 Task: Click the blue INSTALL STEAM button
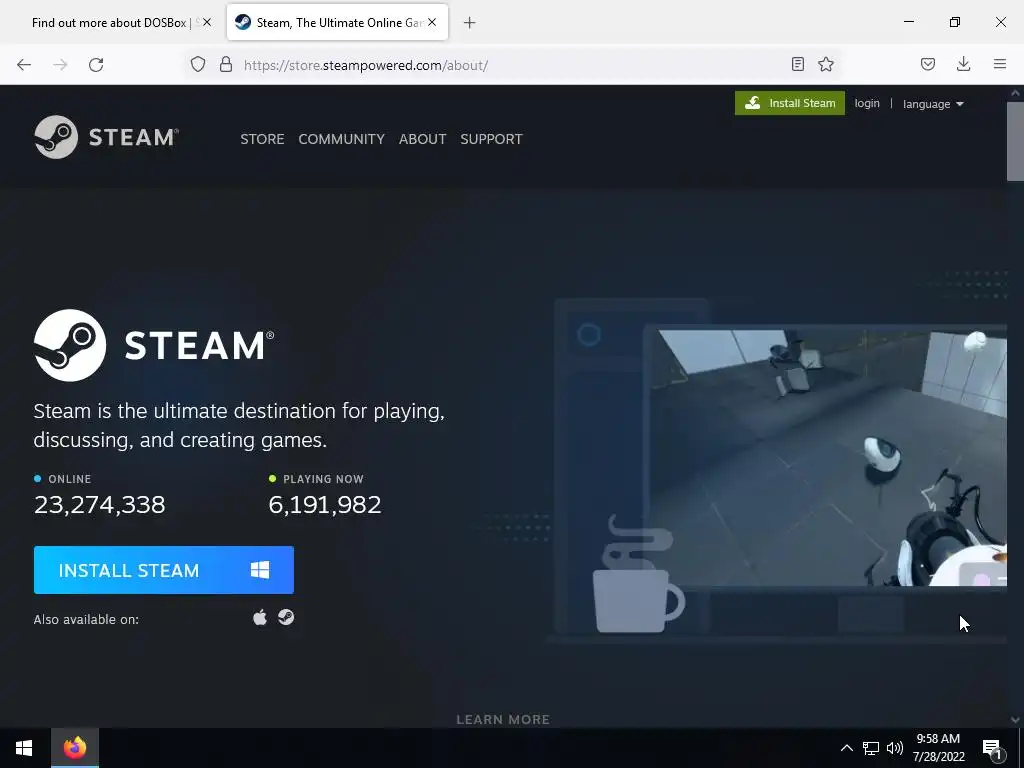tap(164, 570)
